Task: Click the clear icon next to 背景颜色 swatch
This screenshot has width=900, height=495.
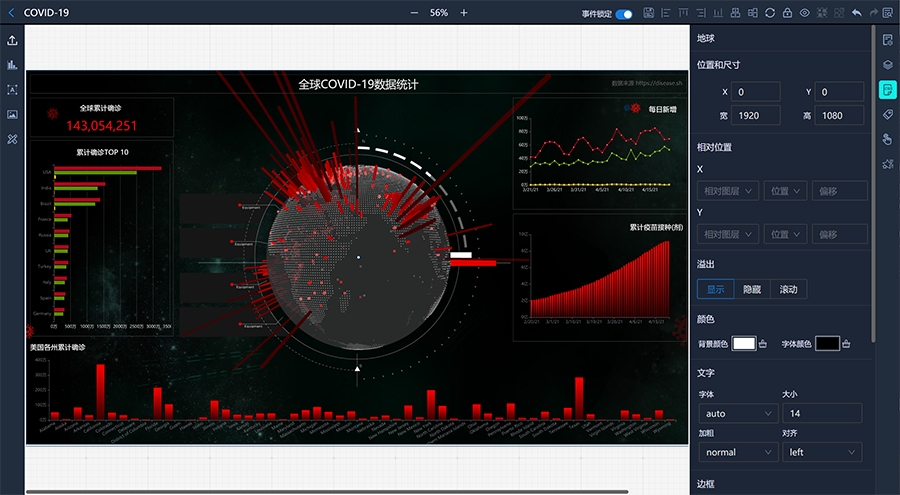Action: pos(763,344)
